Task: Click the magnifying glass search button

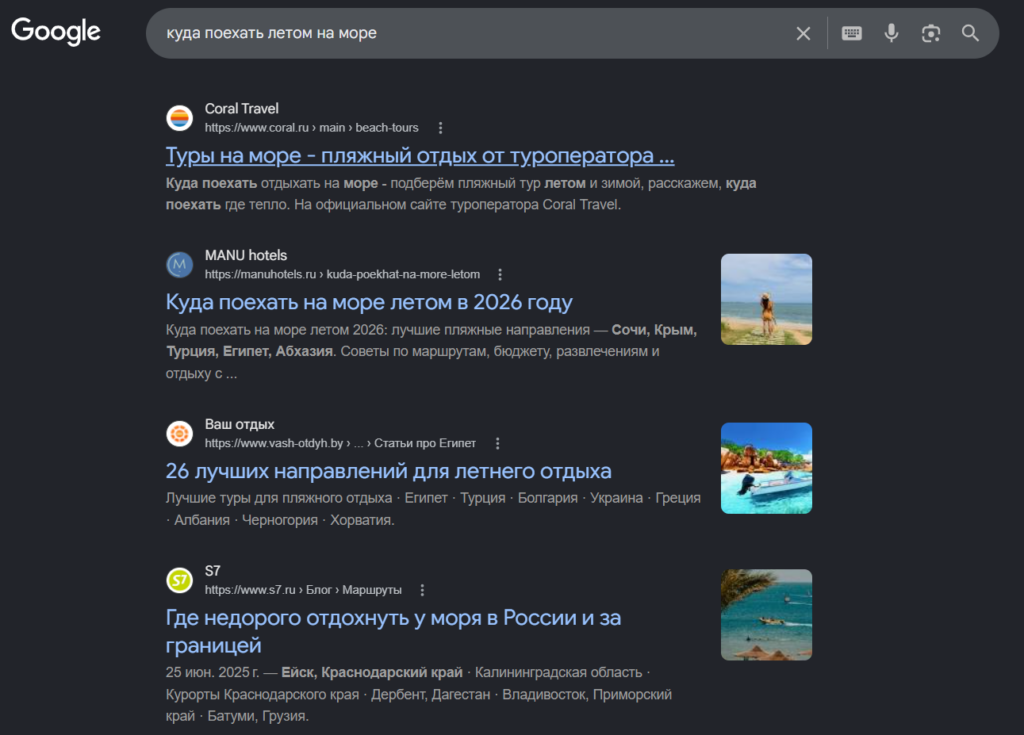Action: [x=970, y=33]
